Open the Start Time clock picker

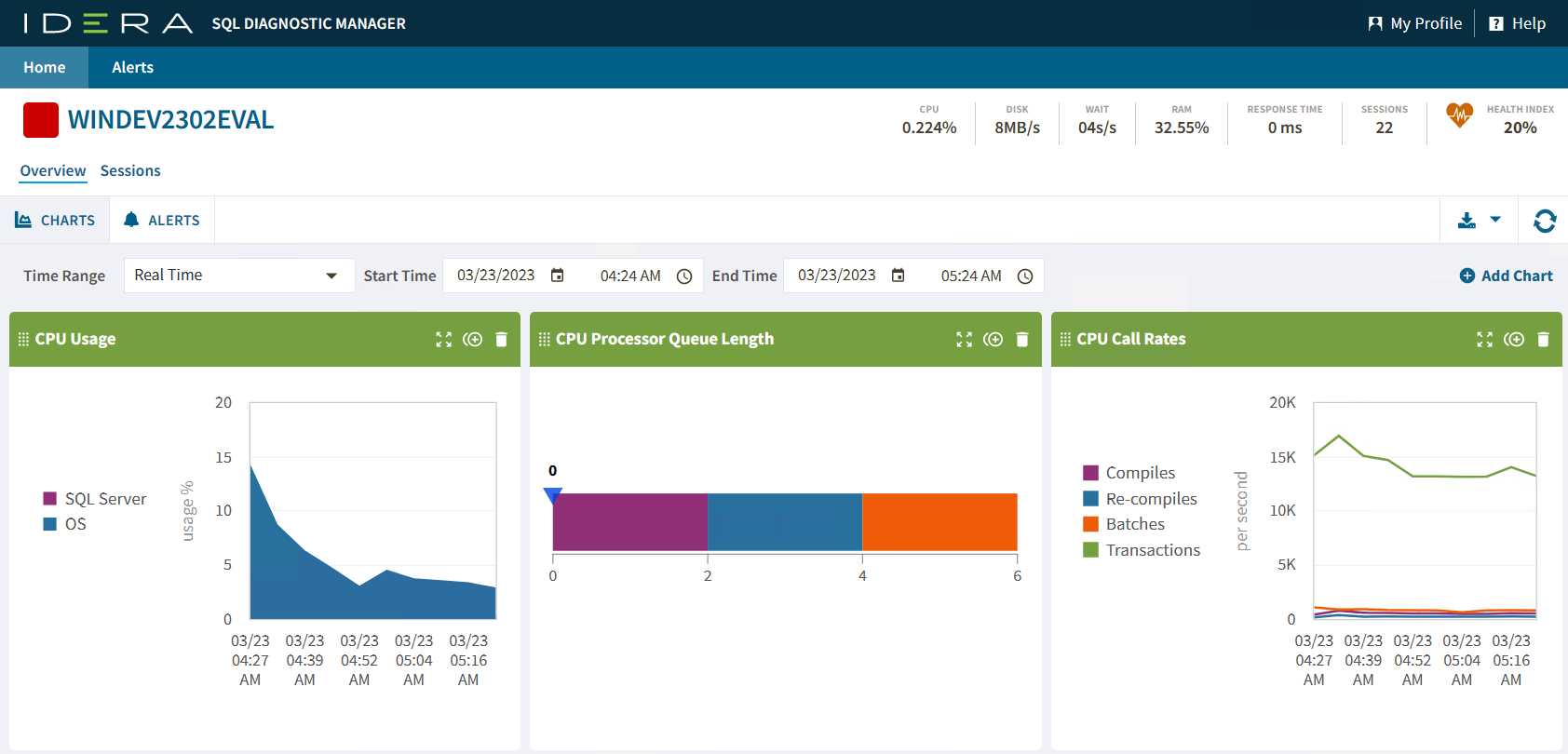coord(684,276)
